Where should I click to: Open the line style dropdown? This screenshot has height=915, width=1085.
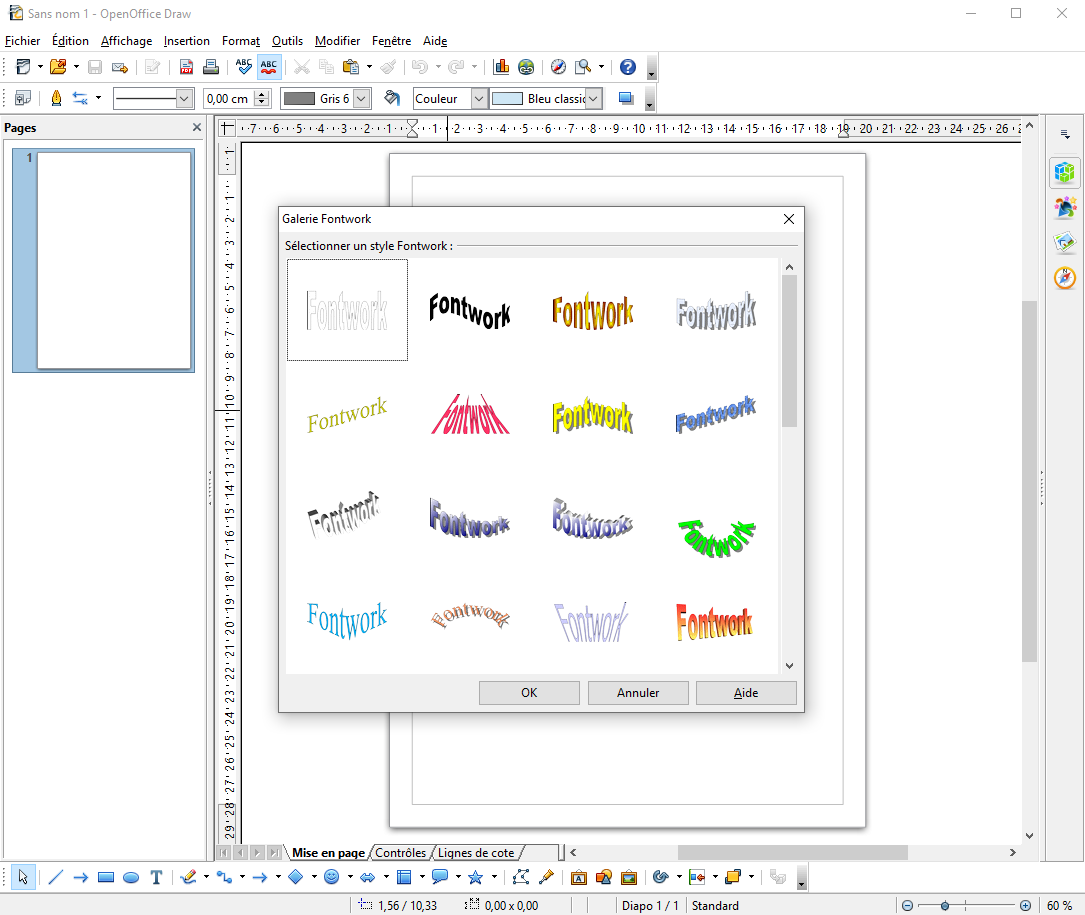[184, 99]
